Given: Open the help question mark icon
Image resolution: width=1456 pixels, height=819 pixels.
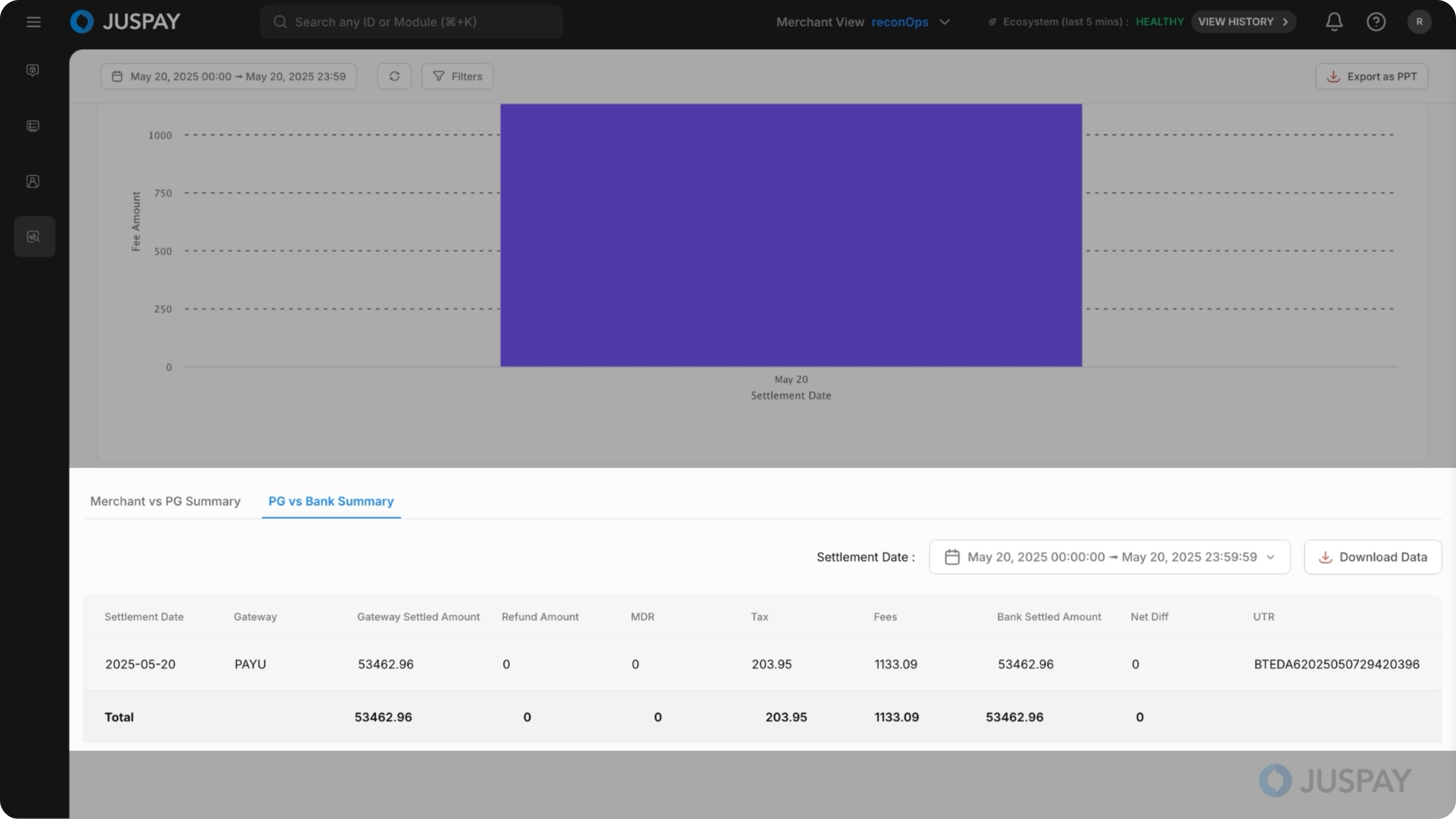Looking at the screenshot, I should click(1376, 22).
